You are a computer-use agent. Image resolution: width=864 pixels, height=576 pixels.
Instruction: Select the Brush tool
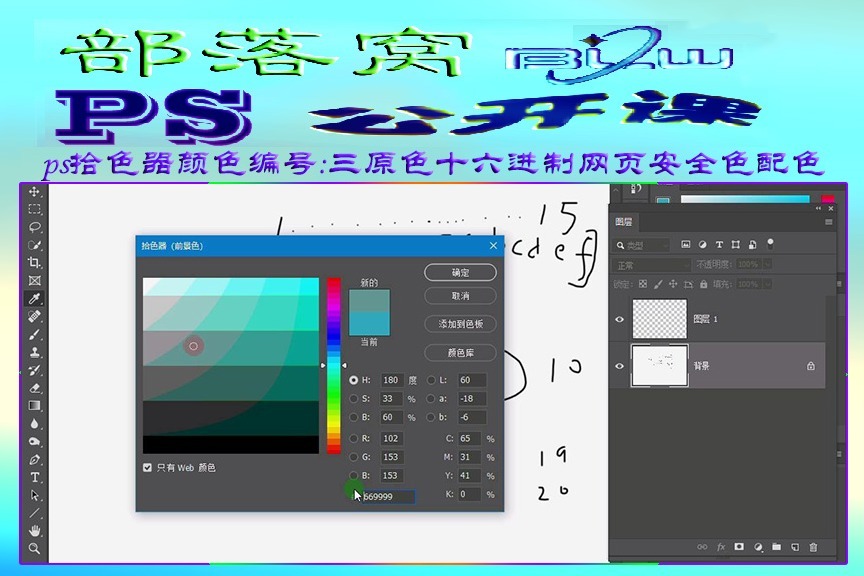coord(34,335)
